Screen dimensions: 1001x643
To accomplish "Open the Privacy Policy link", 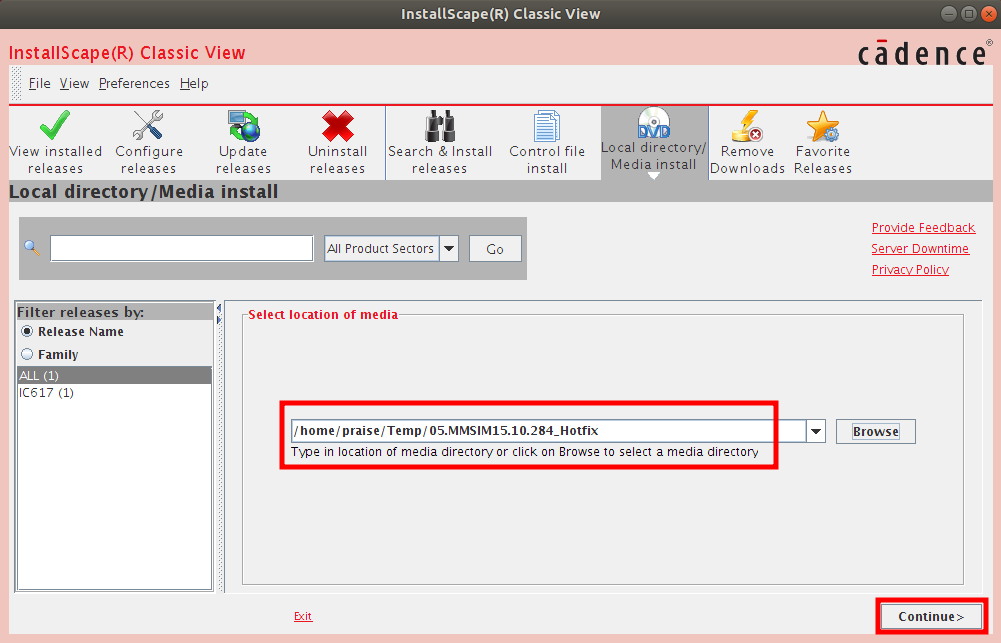I will click(x=910, y=269).
